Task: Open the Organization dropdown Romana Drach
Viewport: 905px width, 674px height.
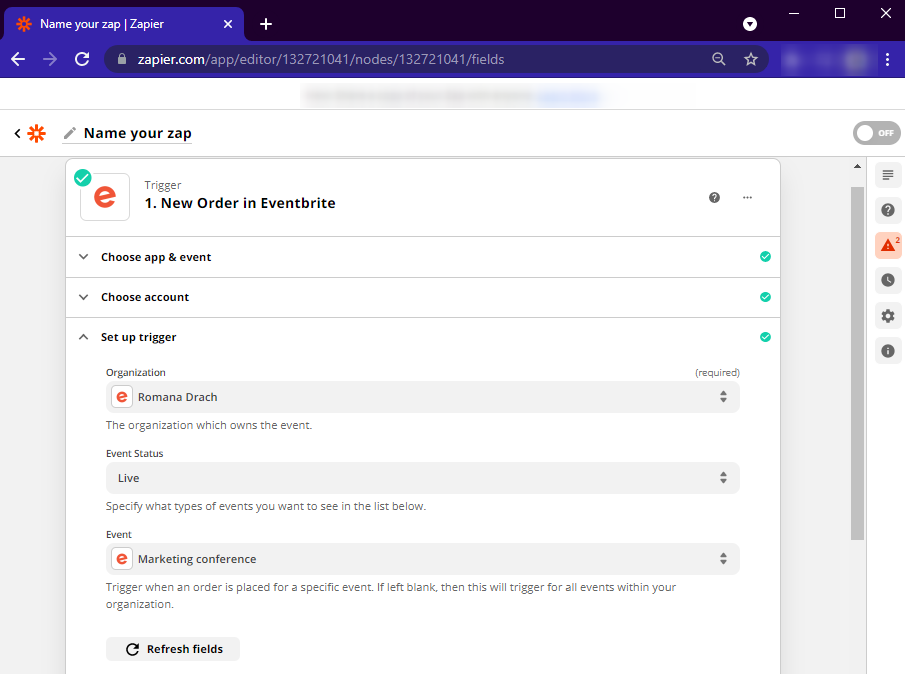Action: 422,397
